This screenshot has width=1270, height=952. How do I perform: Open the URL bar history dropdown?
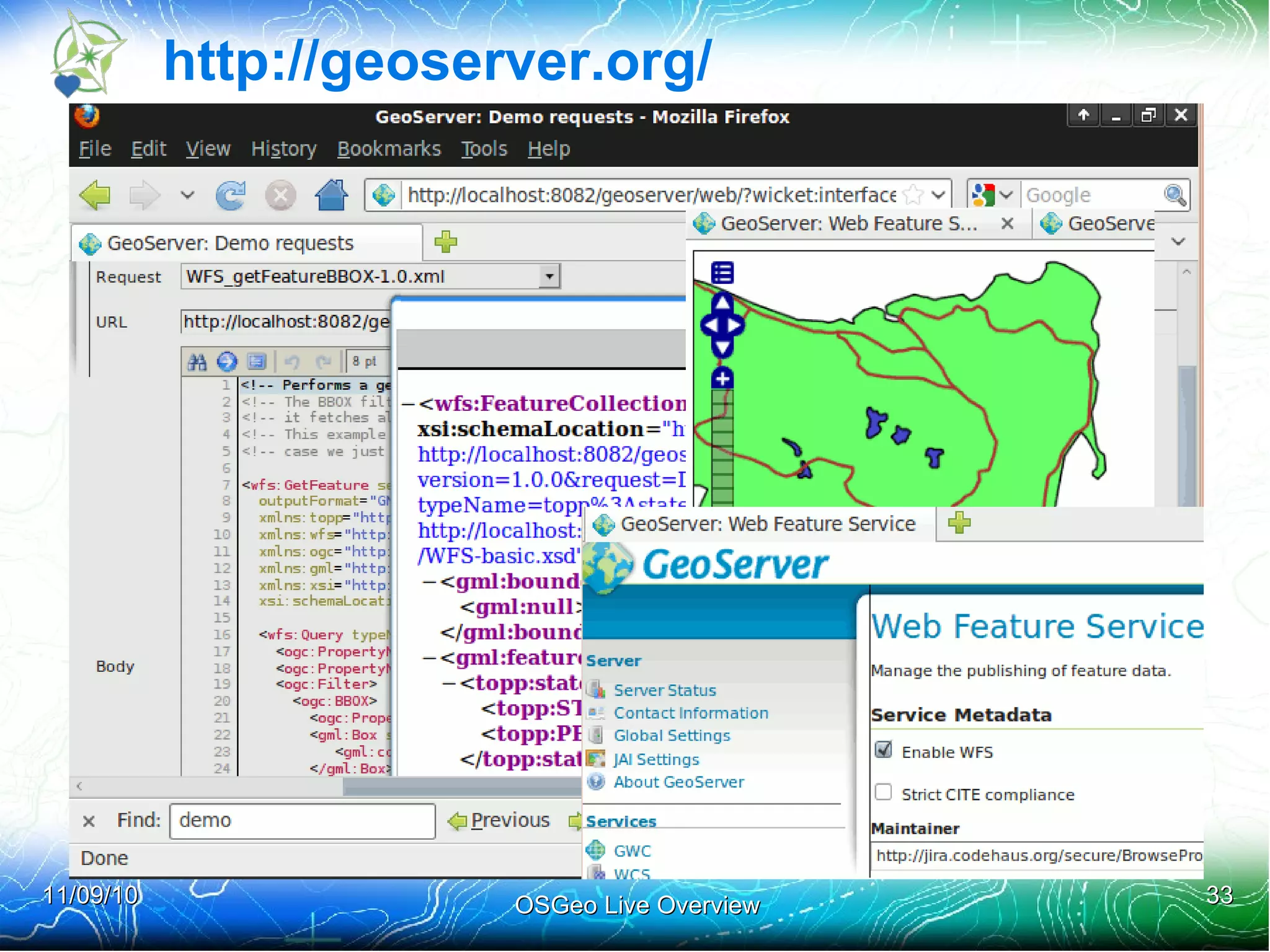click(x=939, y=195)
